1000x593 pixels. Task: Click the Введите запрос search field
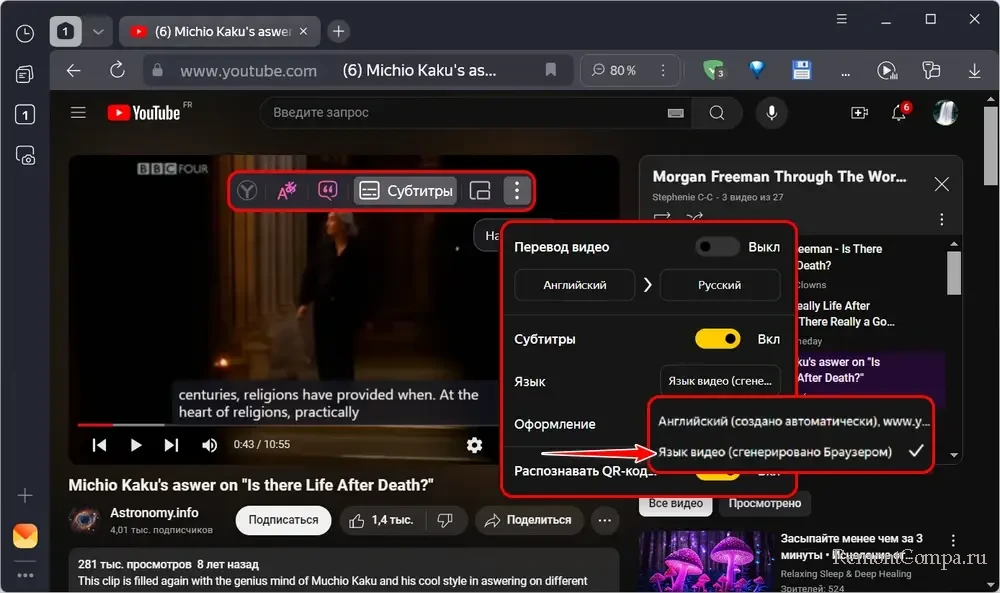point(460,113)
